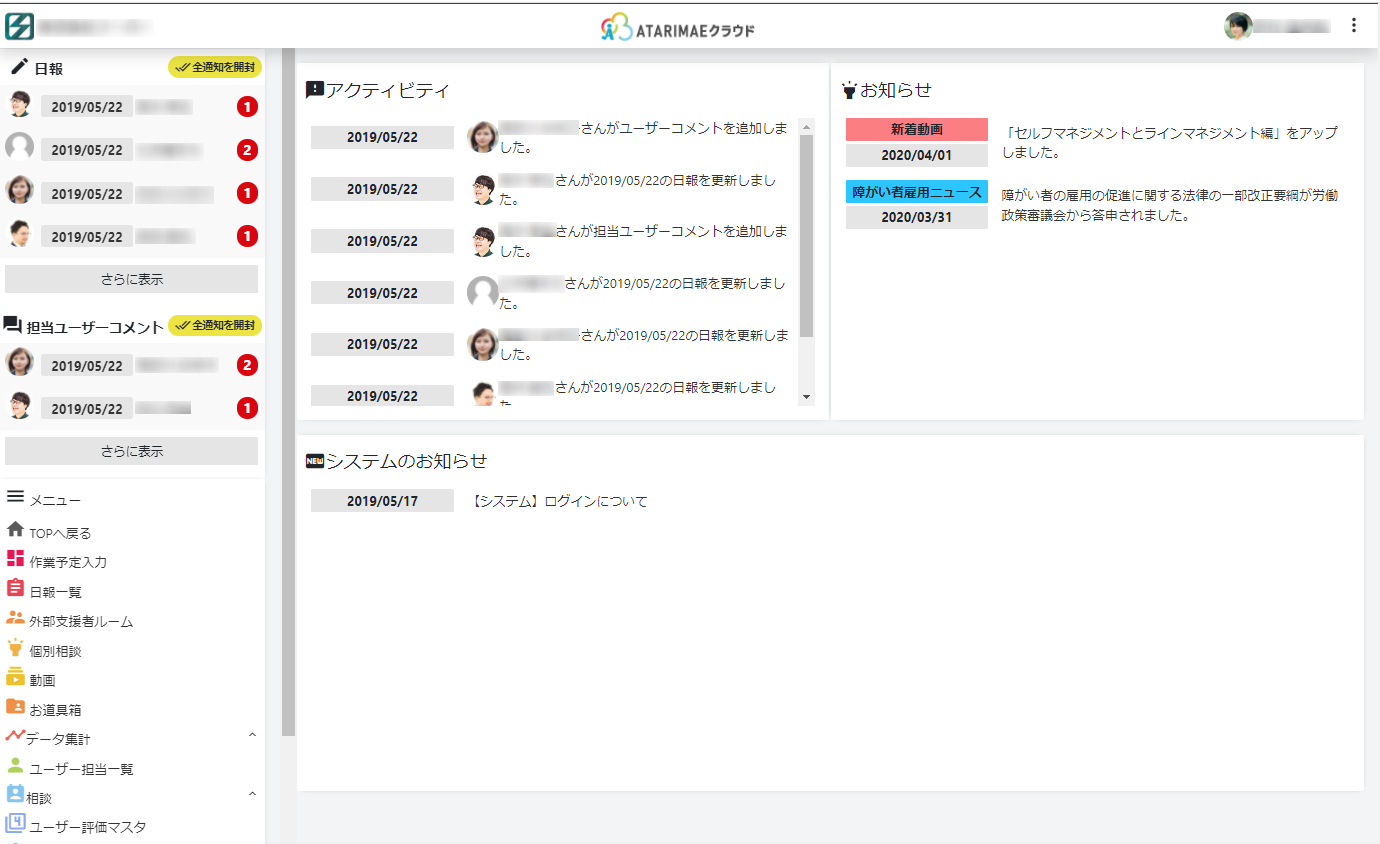This screenshot has width=1380, height=844.
Task: Open 外部支援者ルーム people icon
Action: pos(15,618)
